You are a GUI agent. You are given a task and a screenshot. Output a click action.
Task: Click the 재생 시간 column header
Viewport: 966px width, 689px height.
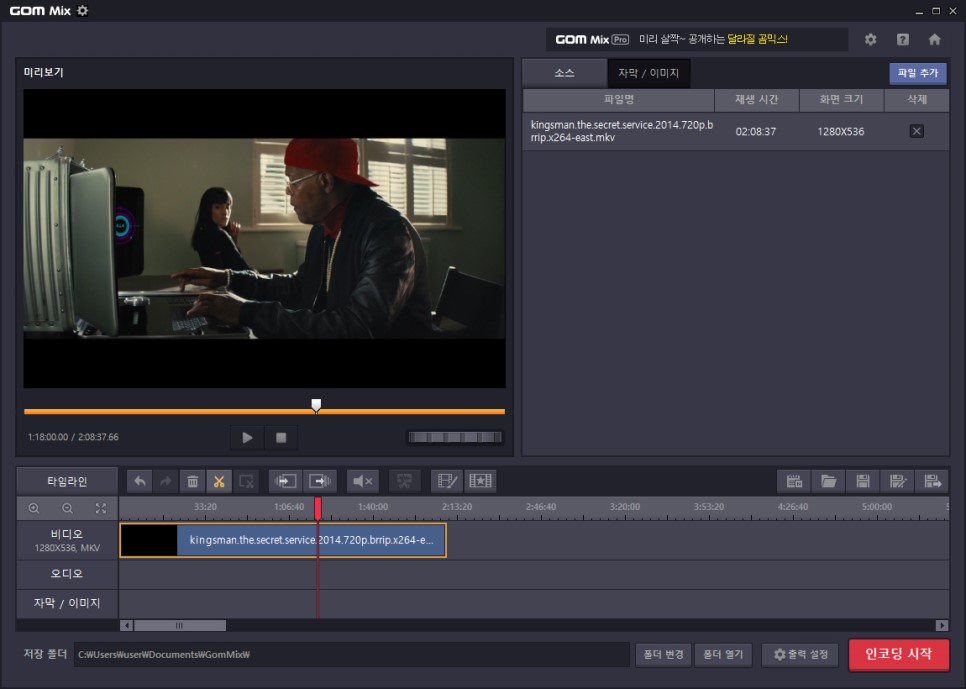click(x=757, y=100)
